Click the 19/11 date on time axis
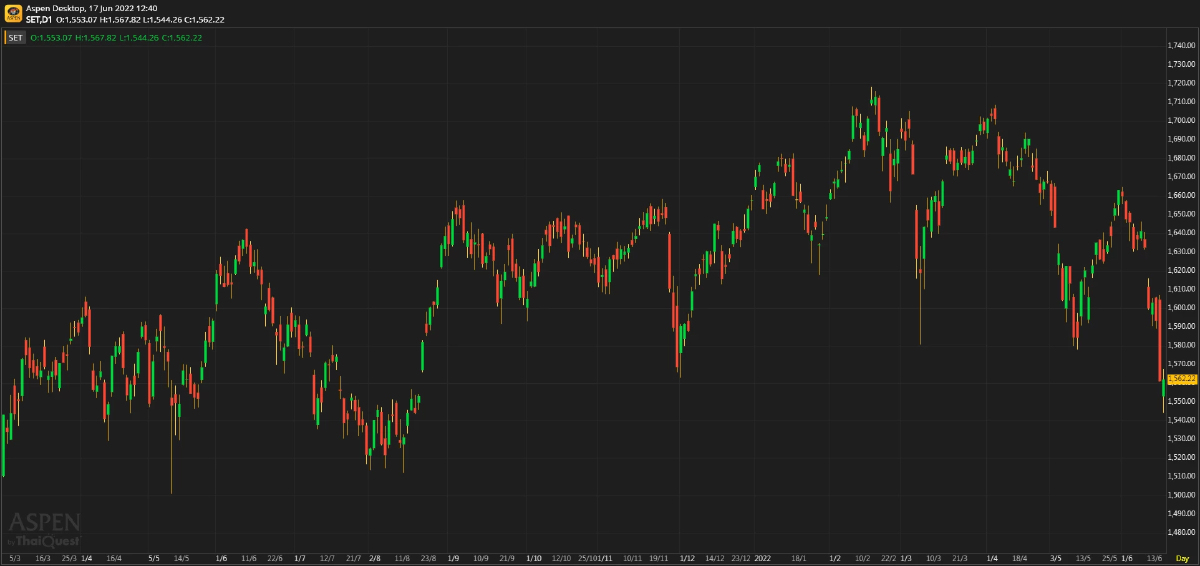Screen dimensions: 1200x566 click(659, 558)
